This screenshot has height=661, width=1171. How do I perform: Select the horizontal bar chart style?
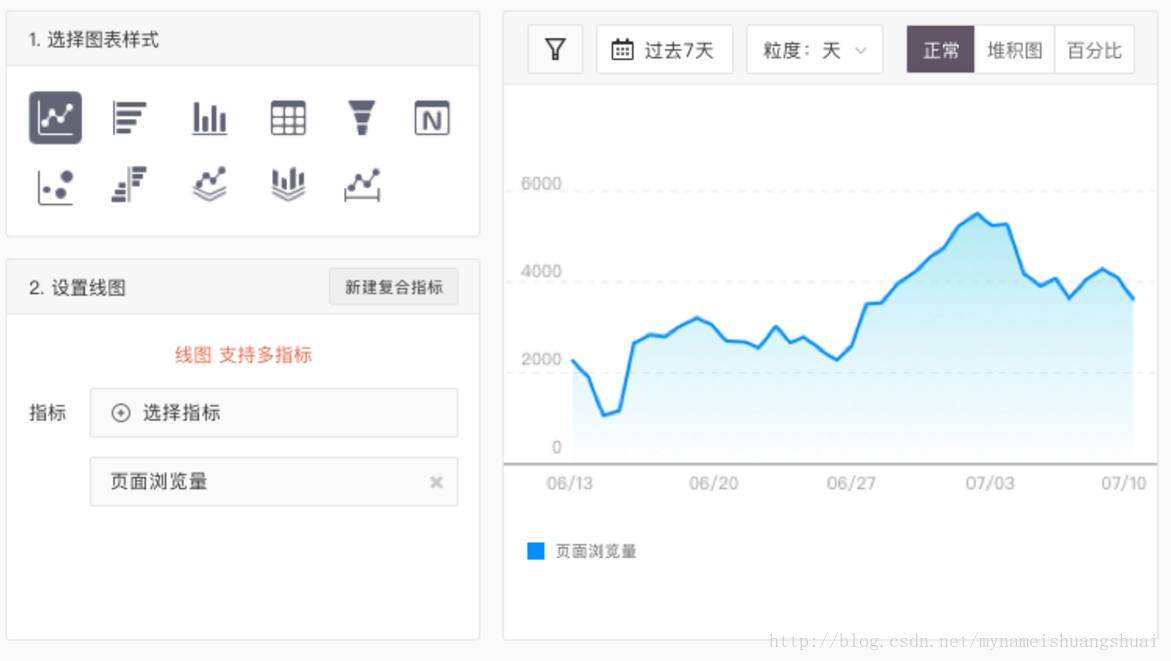point(130,117)
